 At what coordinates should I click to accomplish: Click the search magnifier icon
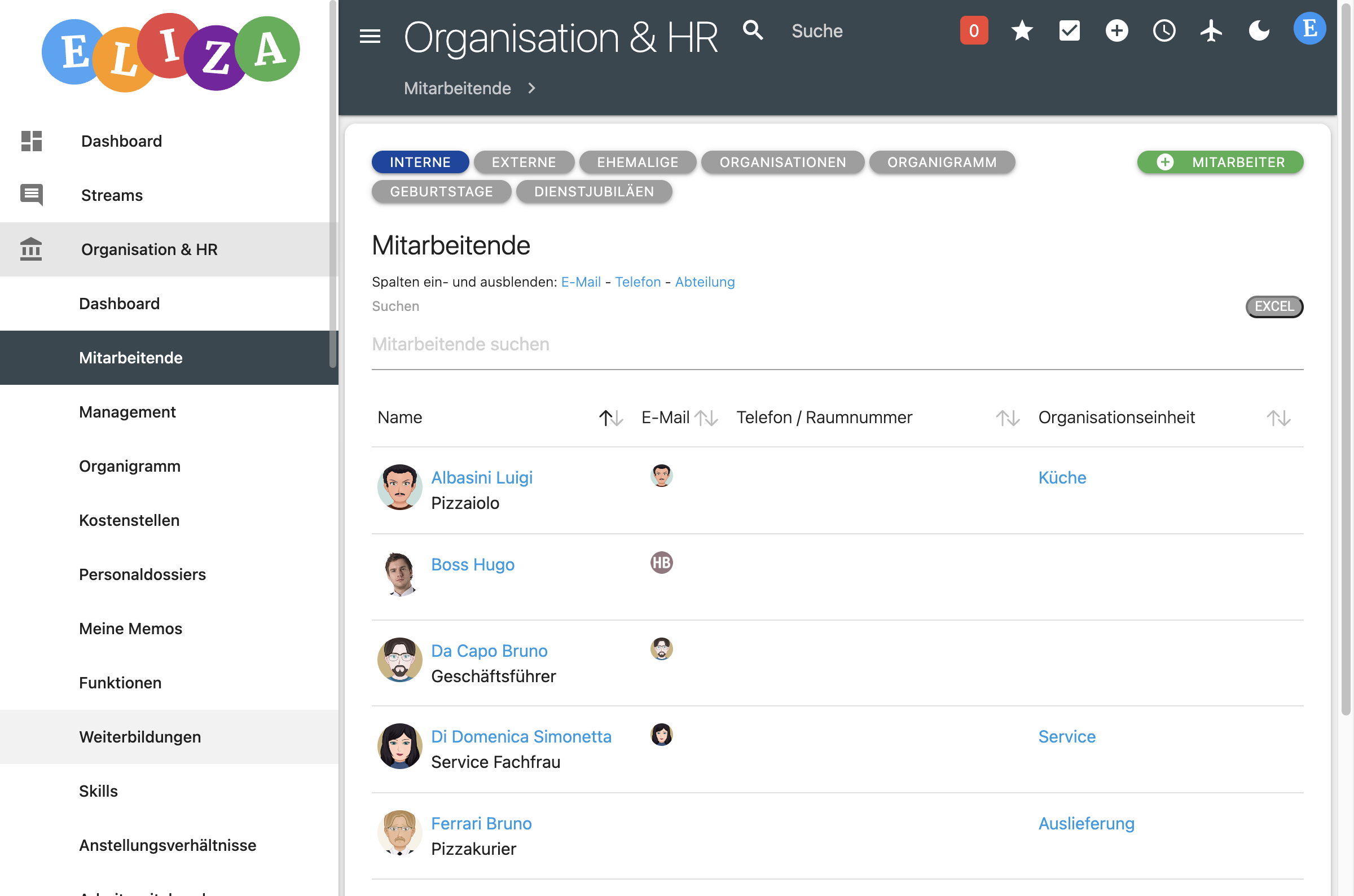tap(753, 30)
